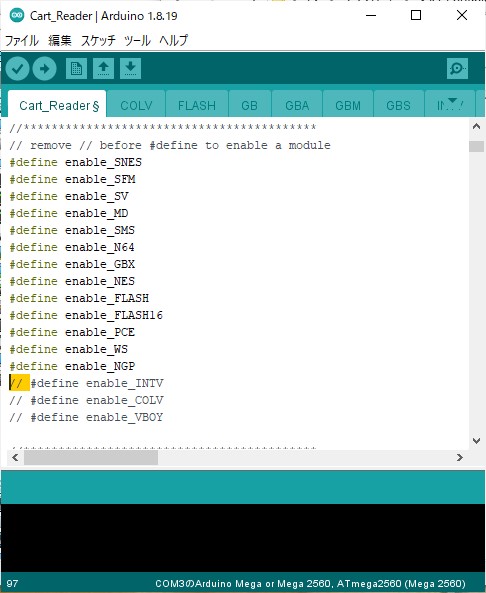The width and height of the screenshot is (486, 593).
Task: Create a new sketch with the page icon
Action: pyautogui.click(x=76, y=68)
